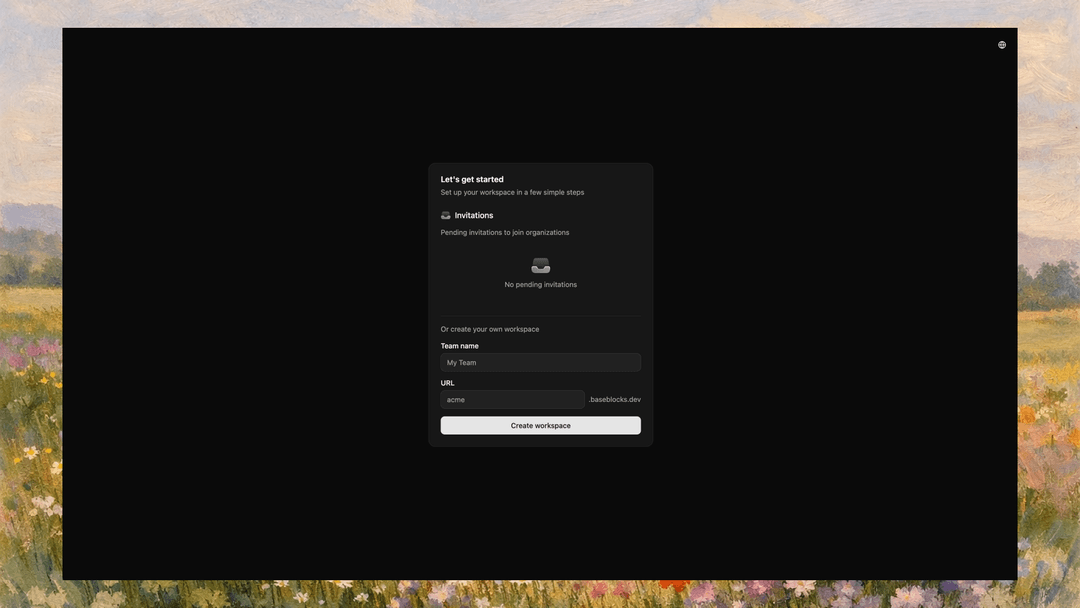This screenshot has height=608, width=1080.
Task: Click 'Pending invitations to join organizations' description
Action: click(505, 232)
